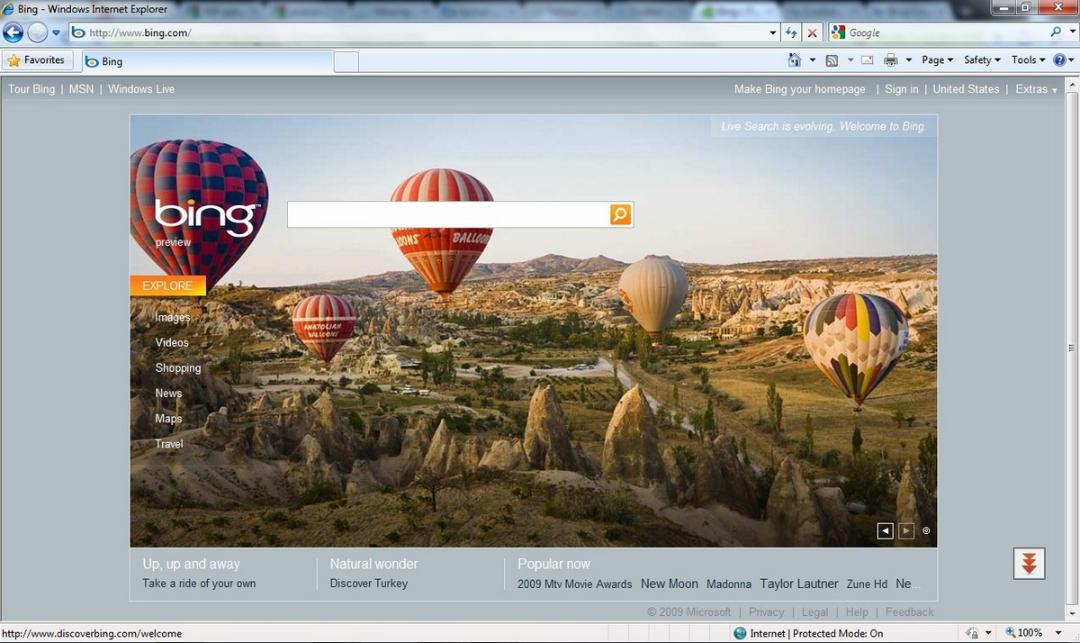Image resolution: width=1080 pixels, height=643 pixels.
Task: Click the orange double-down arrow button
Action: coord(1029,563)
